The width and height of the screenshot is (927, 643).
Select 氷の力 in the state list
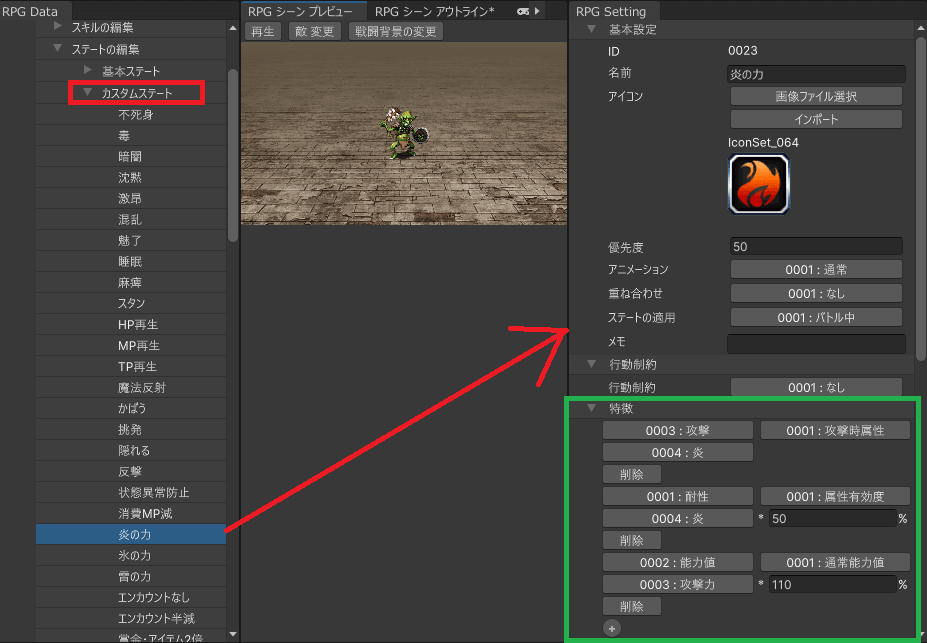point(134,555)
